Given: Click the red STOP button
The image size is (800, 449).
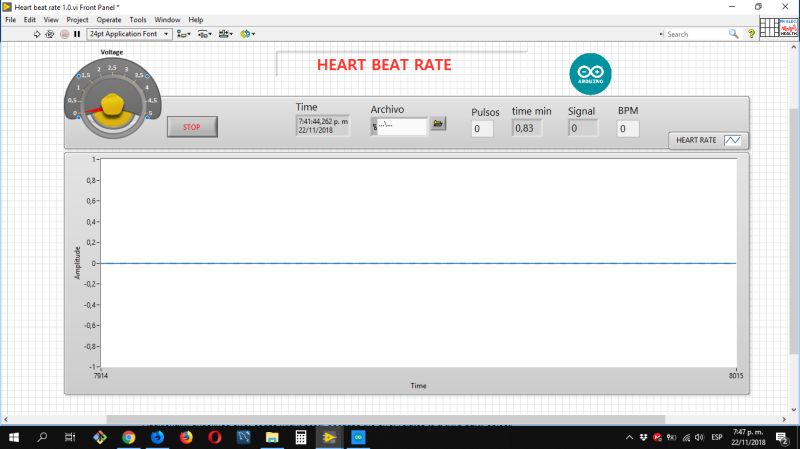Looking at the screenshot, I should (x=192, y=127).
